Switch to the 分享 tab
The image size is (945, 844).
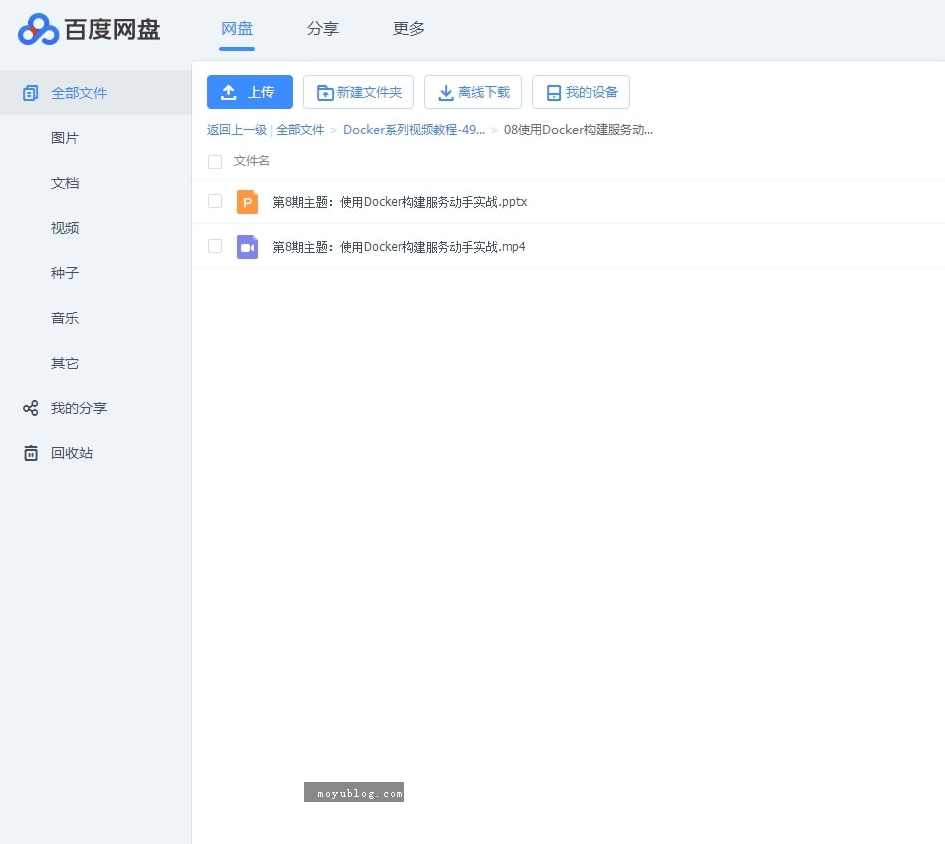point(323,29)
